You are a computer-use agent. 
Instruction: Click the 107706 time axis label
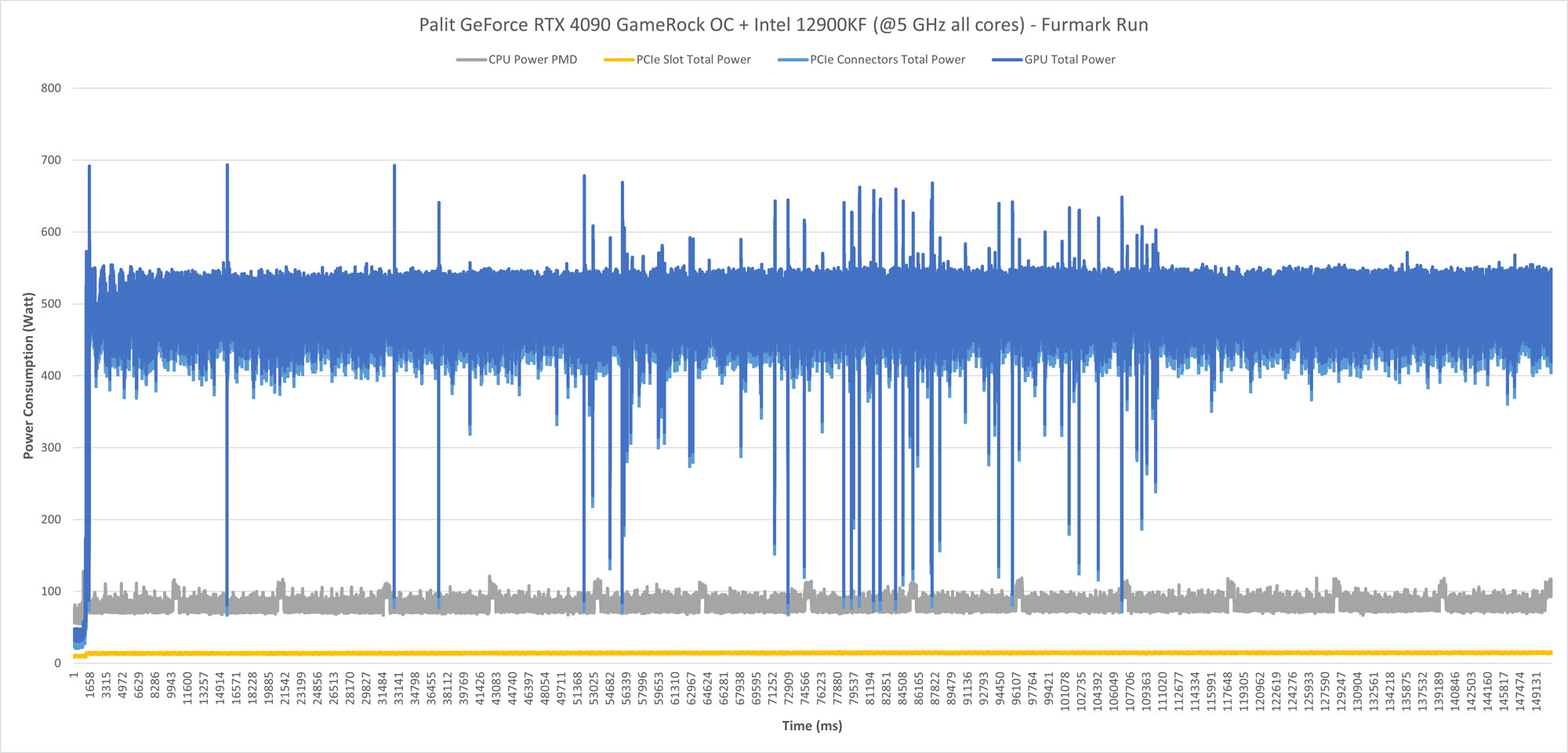click(x=1131, y=692)
